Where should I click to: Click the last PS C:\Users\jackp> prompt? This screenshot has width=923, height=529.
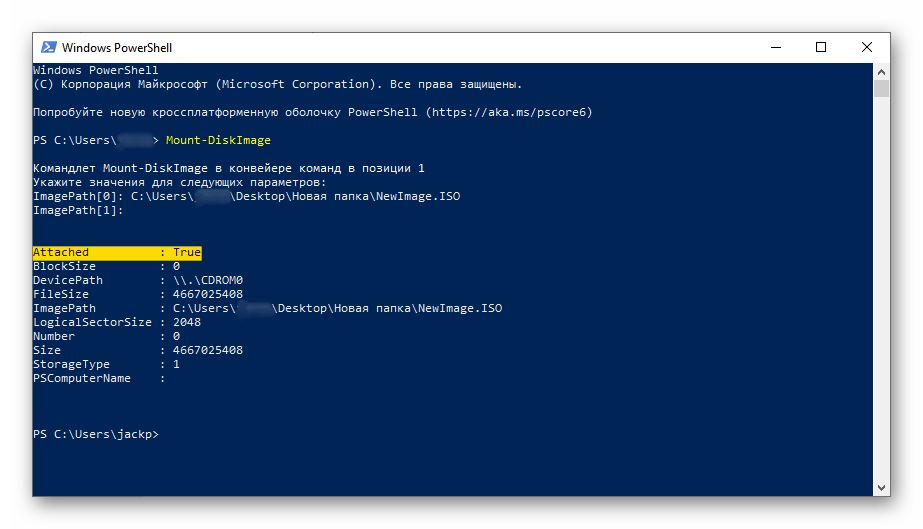(95, 435)
